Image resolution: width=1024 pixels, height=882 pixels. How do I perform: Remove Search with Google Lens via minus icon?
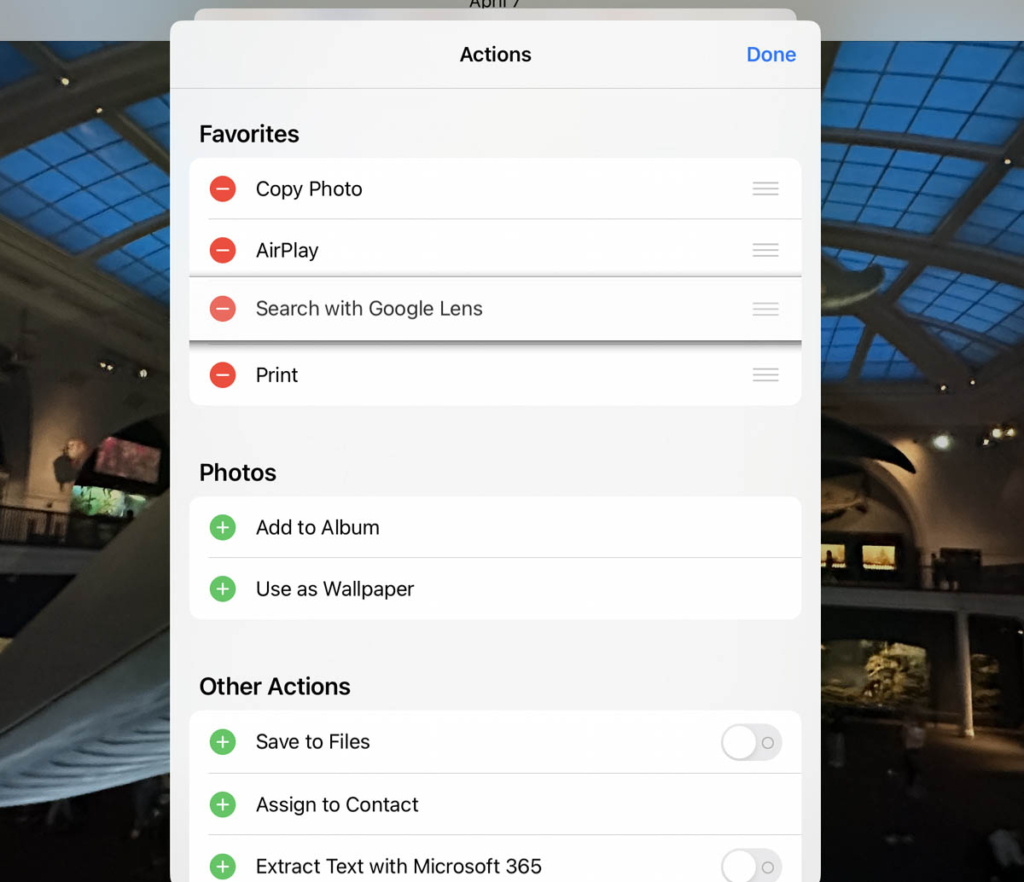(223, 309)
